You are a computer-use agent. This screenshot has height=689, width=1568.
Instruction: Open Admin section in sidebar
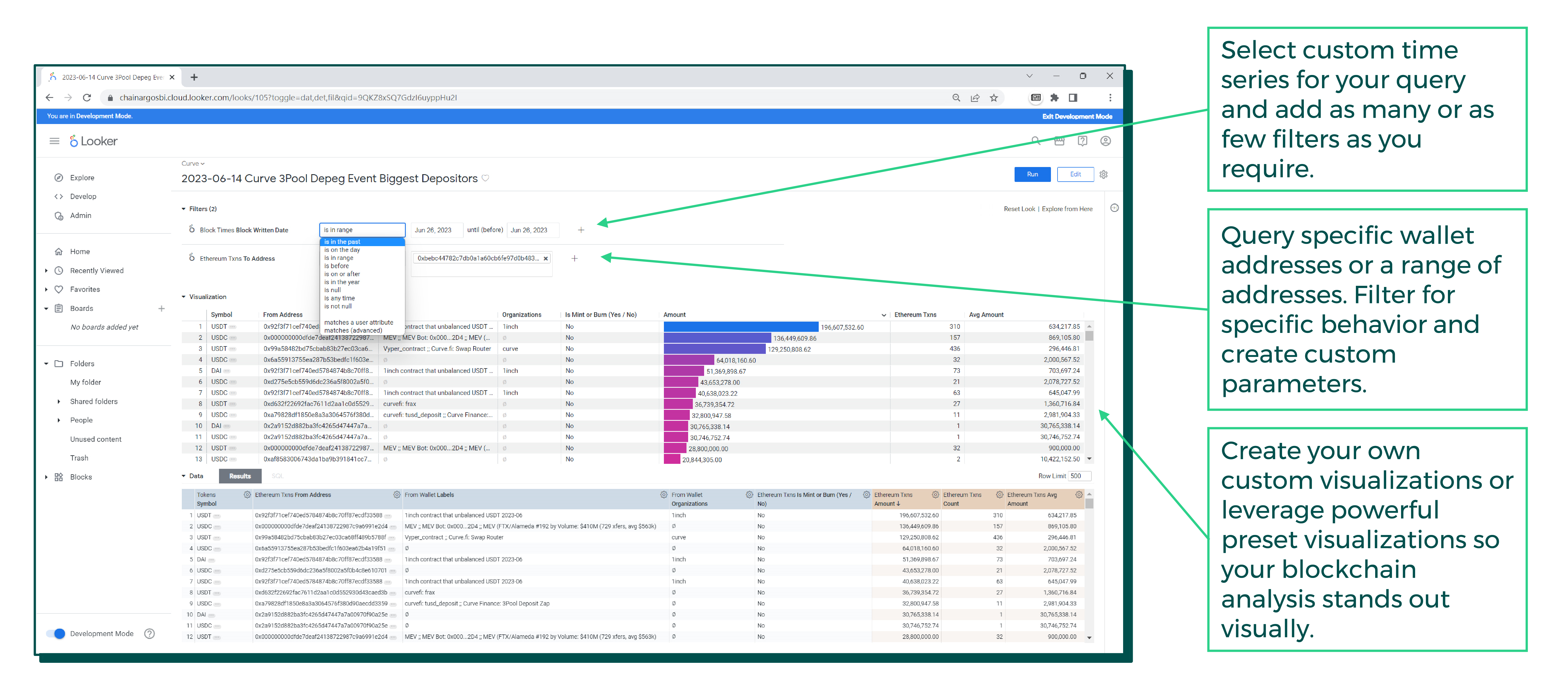point(80,216)
